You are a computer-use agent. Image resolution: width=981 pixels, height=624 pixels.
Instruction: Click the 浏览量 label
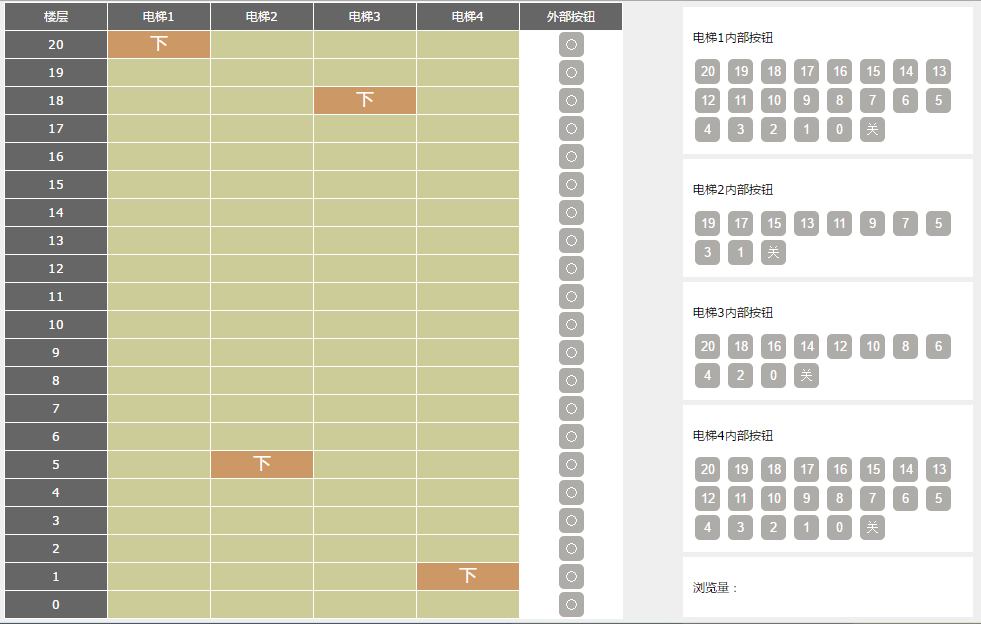716,588
